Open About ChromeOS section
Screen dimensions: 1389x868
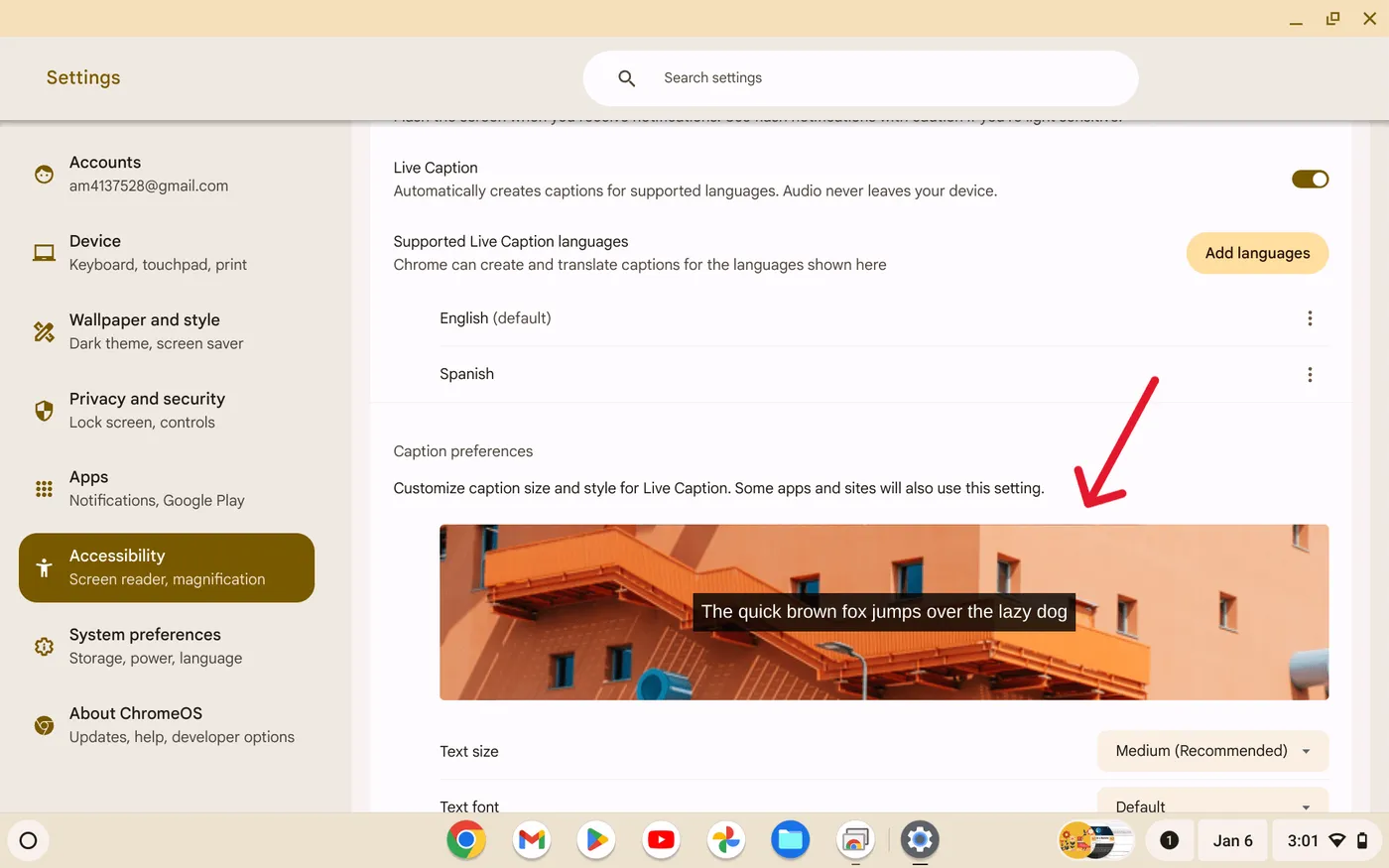[x=167, y=725]
